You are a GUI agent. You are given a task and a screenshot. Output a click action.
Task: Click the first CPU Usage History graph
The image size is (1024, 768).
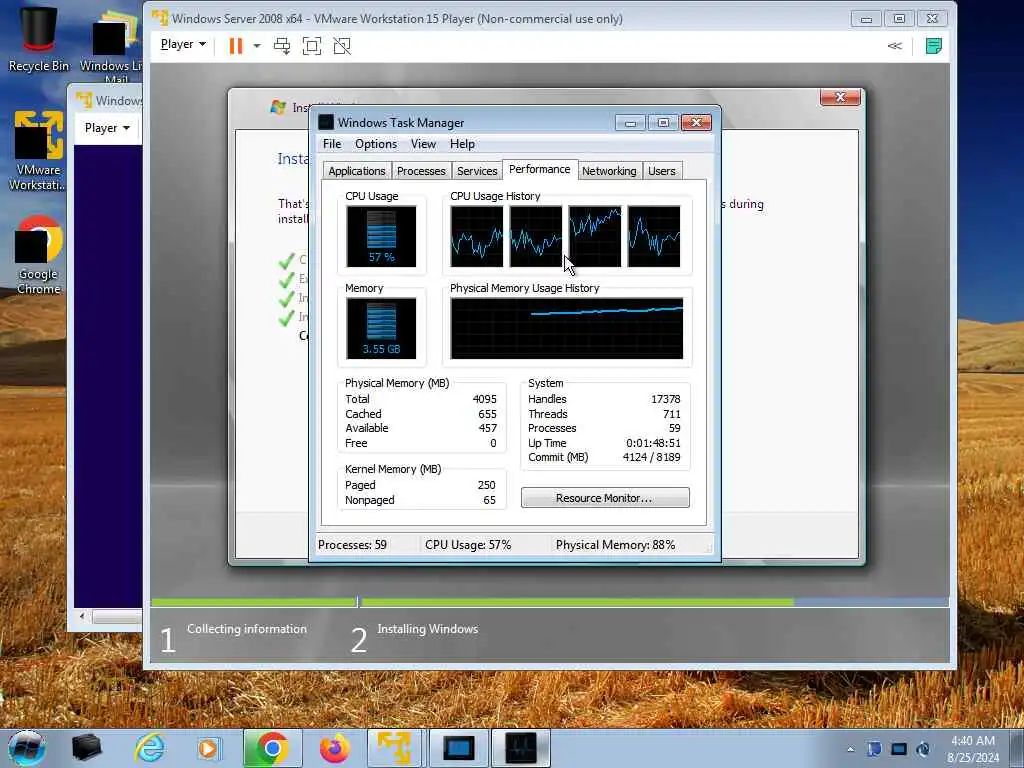point(477,236)
